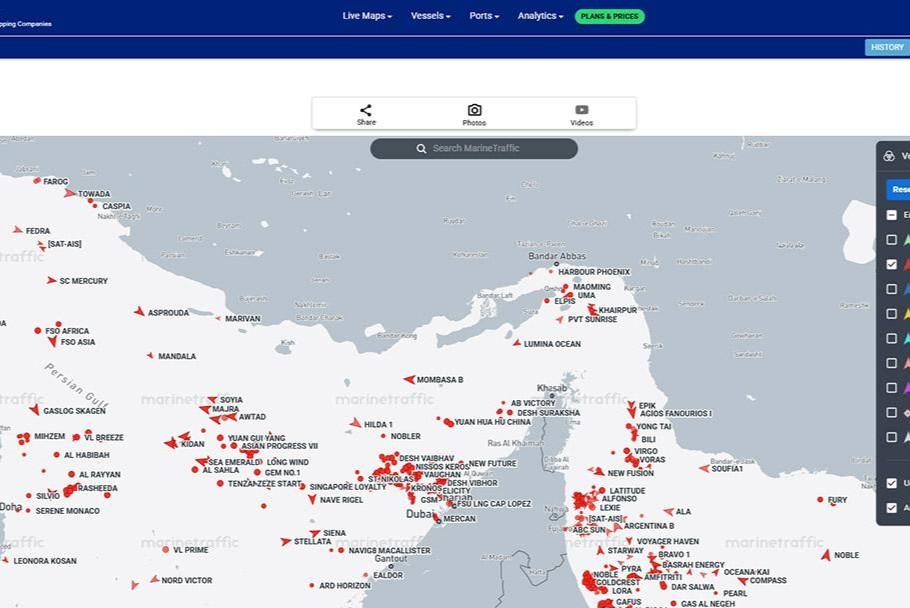Click the magnifier icon in search bar
This screenshot has width=910, height=608.
tap(421, 149)
